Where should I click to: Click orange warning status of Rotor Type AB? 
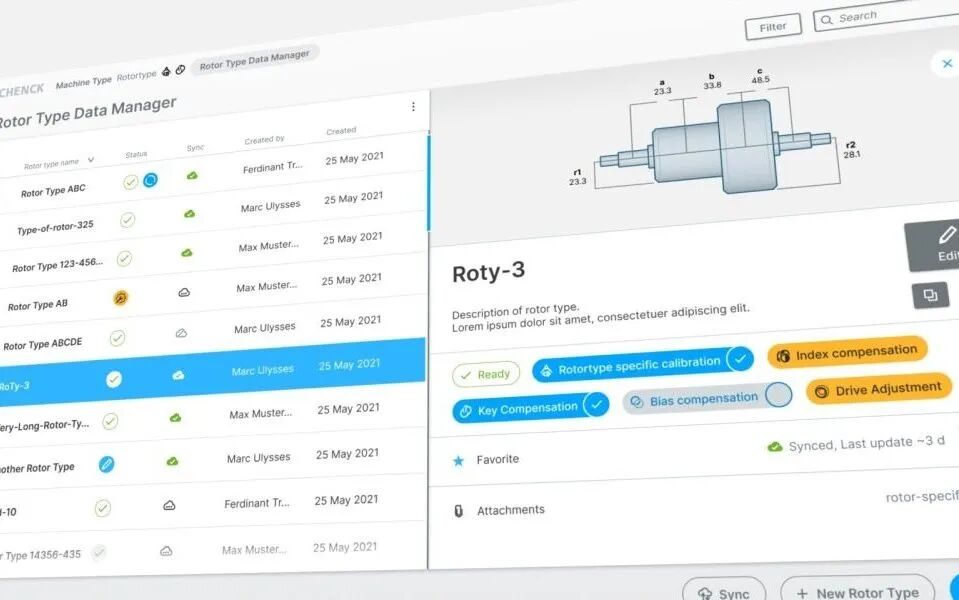tap(121, 298)
